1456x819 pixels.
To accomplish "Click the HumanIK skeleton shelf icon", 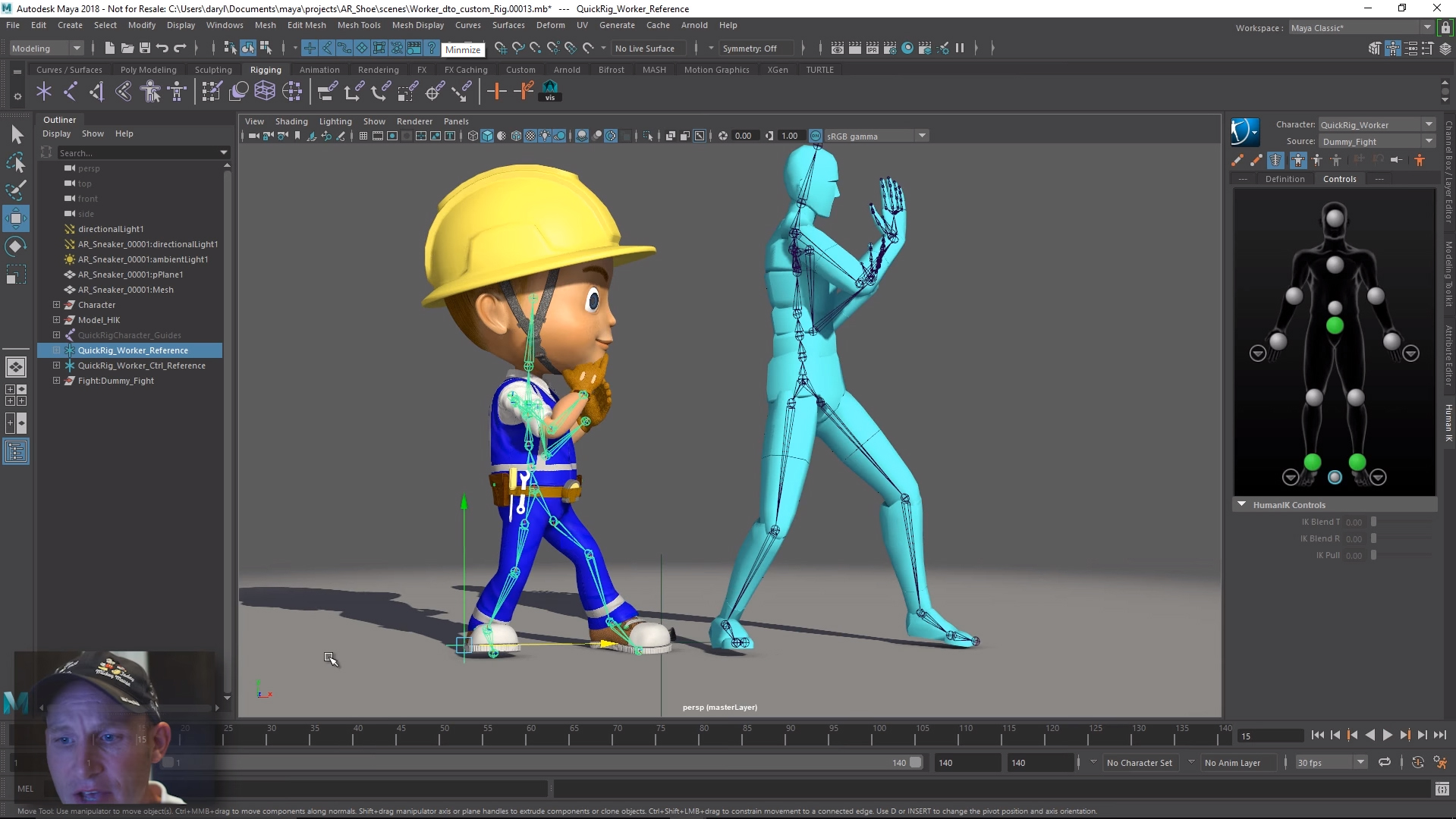I will 177,92.
